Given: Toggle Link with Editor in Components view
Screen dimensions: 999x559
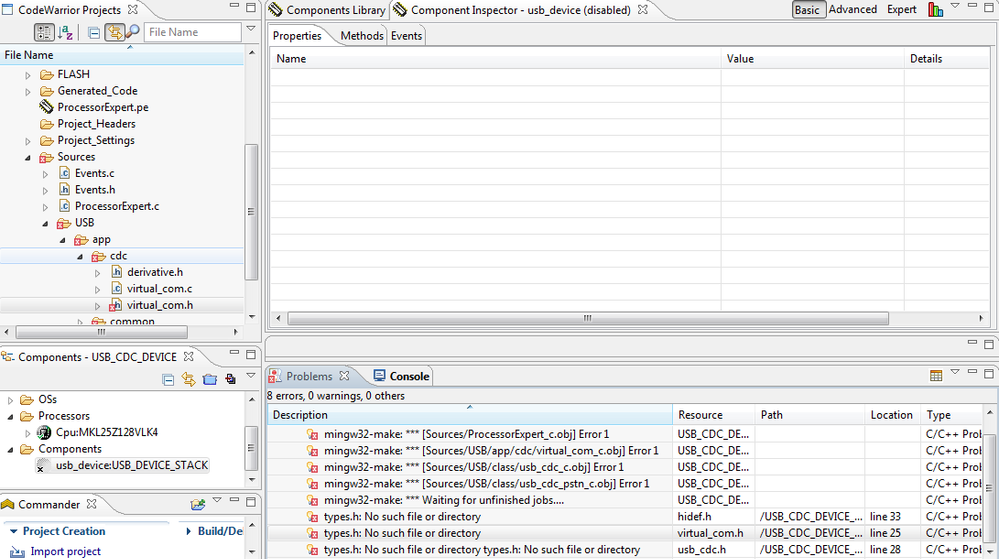Looking at the screenshot, I should tap(189, 379).
